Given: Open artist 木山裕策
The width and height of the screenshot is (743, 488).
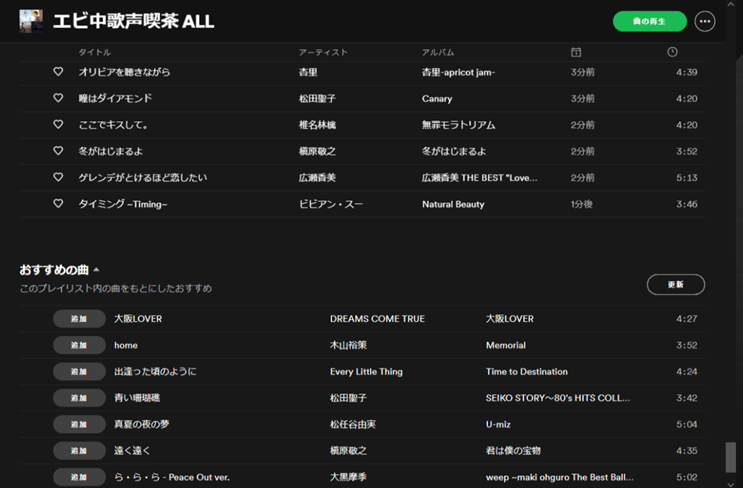Looking at the screenshot, I should 348,345.
